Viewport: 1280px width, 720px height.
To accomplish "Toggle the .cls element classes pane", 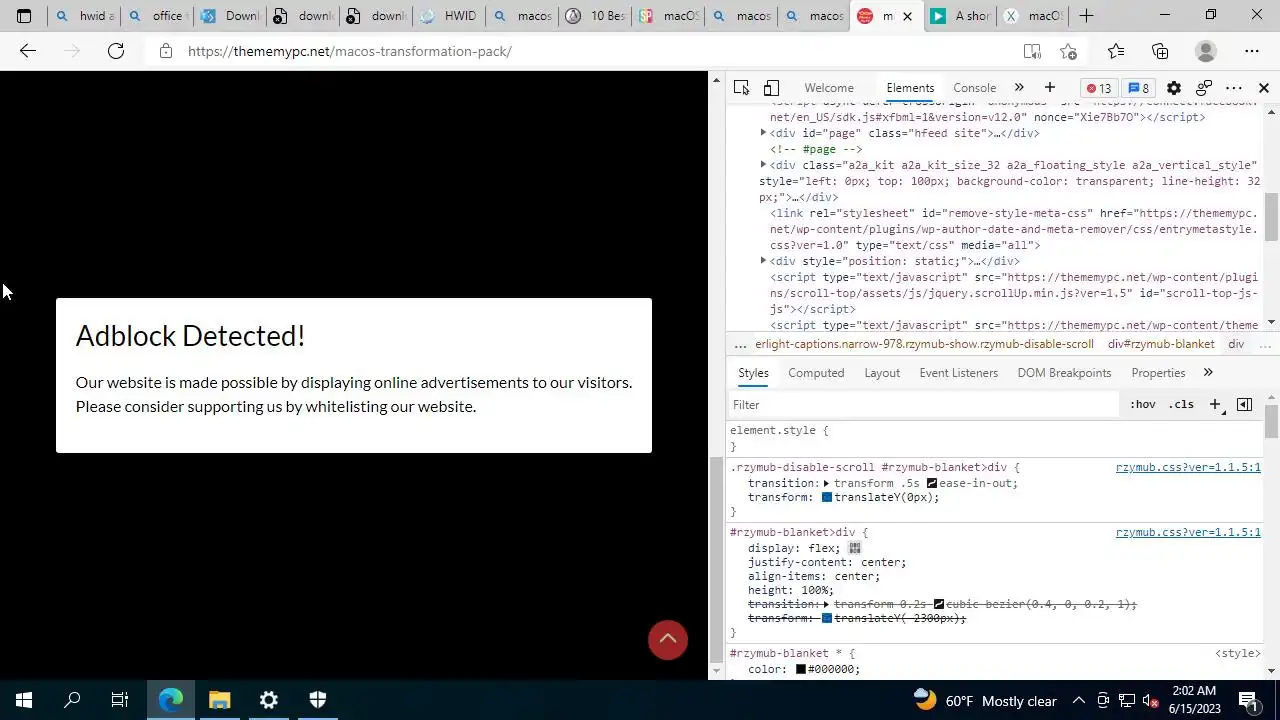I will pyautogui.click(x=1181, y=404).
